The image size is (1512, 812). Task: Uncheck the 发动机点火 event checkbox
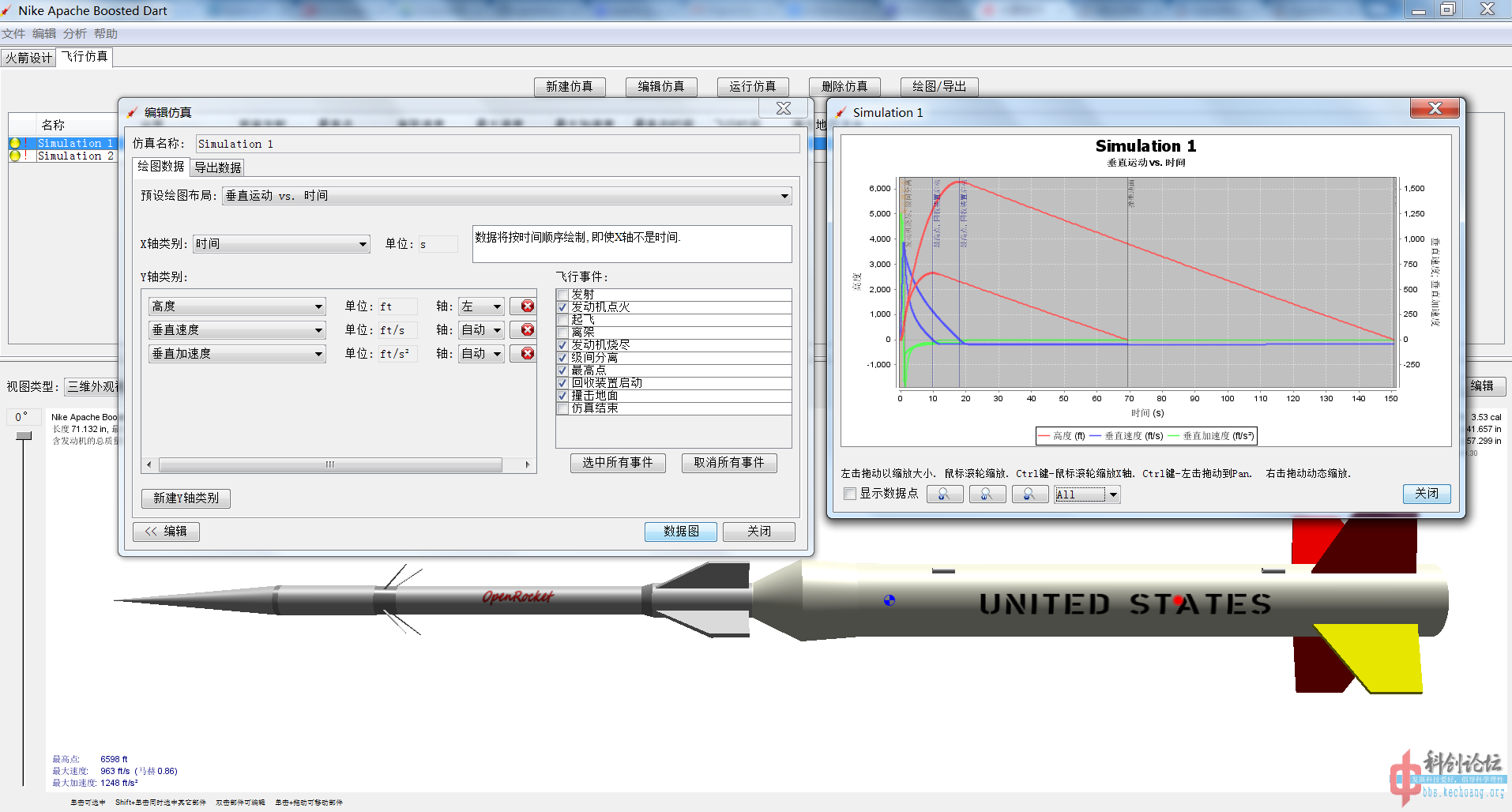pyautogui.click(x=562, y=307)
